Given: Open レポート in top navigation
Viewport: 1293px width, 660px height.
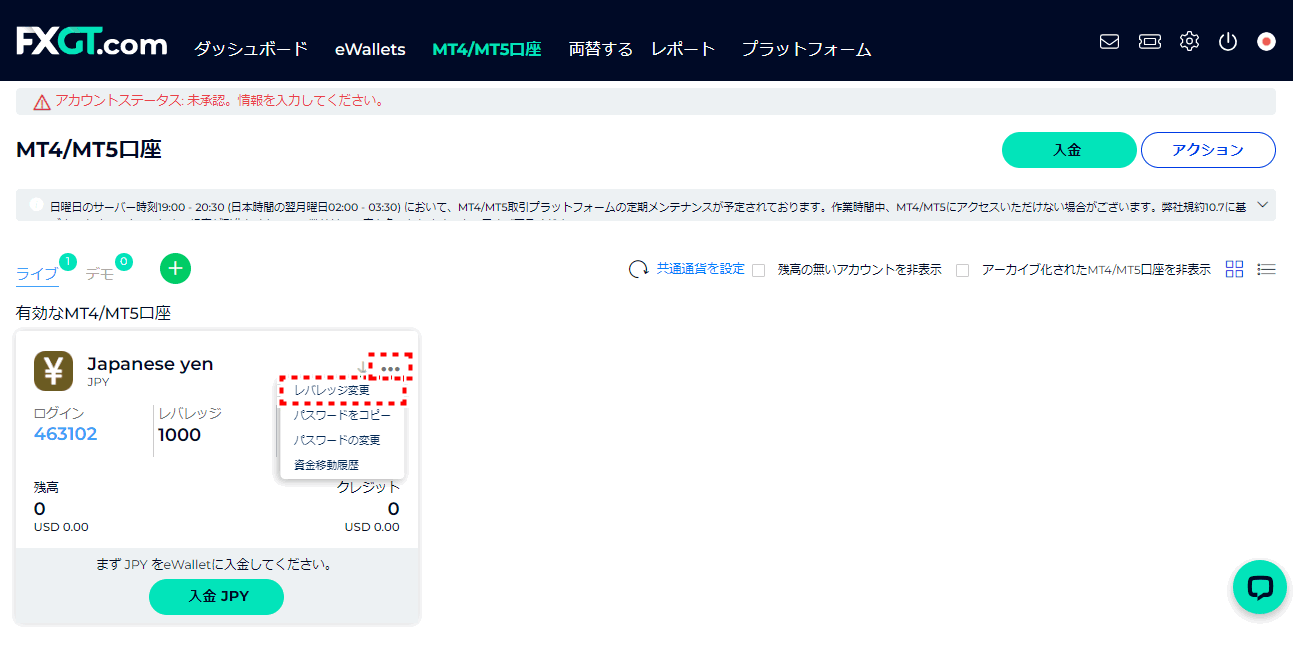Looking at the screenshot, I should tap(683, 48).
